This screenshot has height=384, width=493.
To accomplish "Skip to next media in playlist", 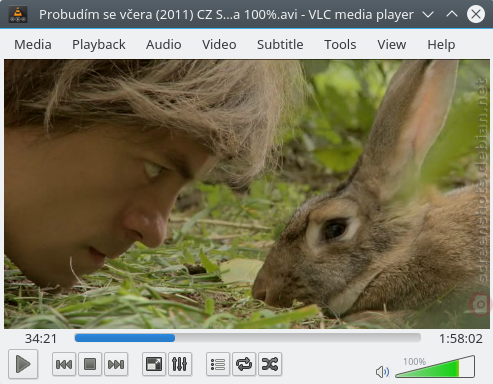I will pos(116,364).
